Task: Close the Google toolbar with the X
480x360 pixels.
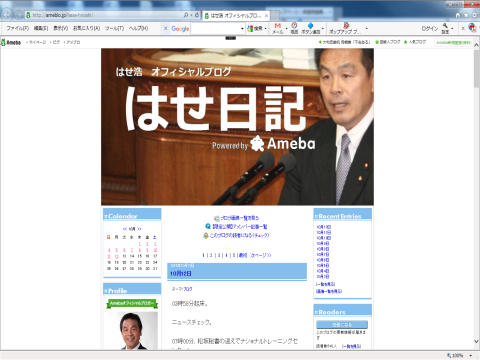Action: [x=165, y=29]
